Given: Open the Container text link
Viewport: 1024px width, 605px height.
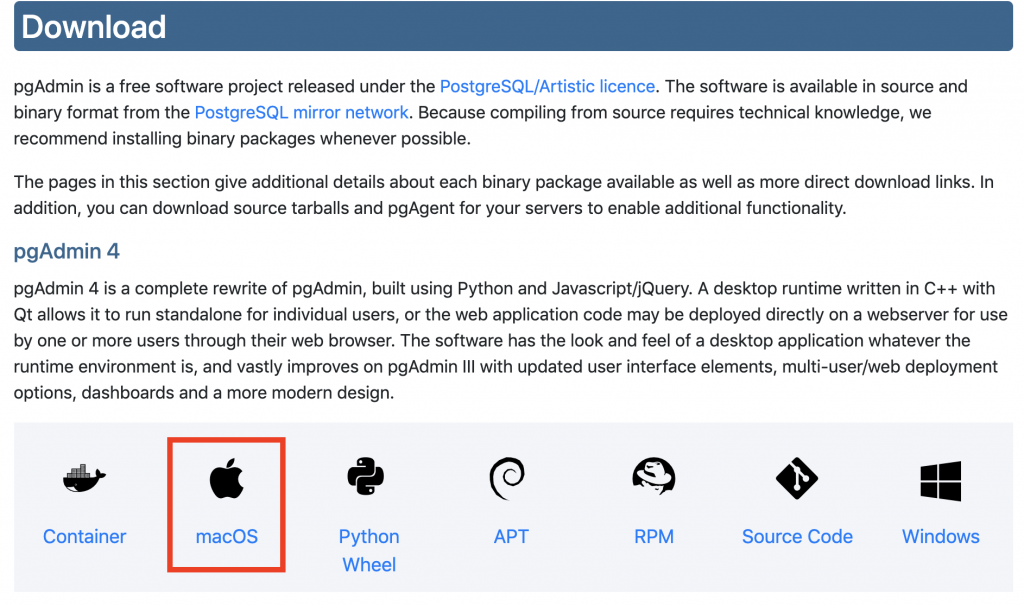Looking at the screenshot, I should (x=85, y=537).
